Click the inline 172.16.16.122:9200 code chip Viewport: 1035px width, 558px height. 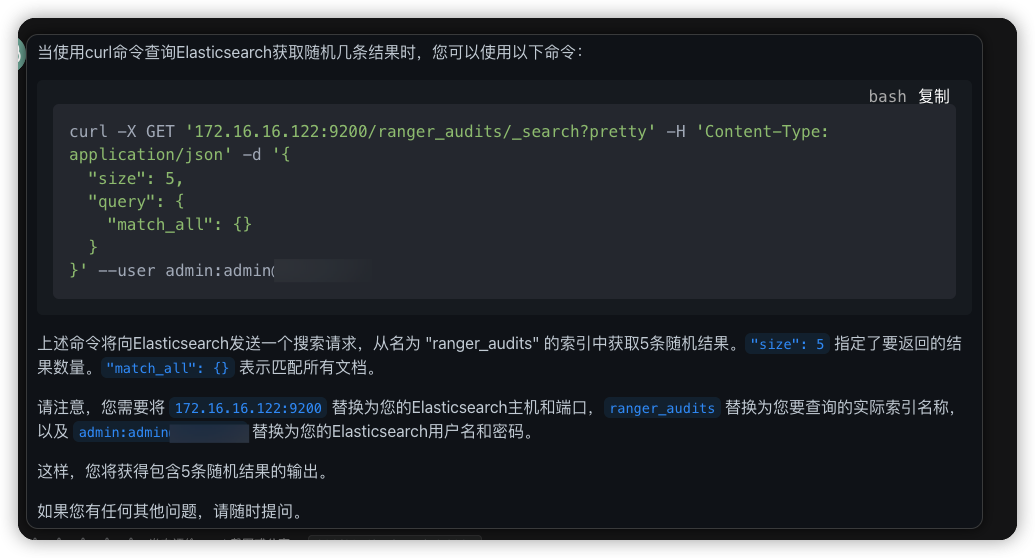(248, 408)
